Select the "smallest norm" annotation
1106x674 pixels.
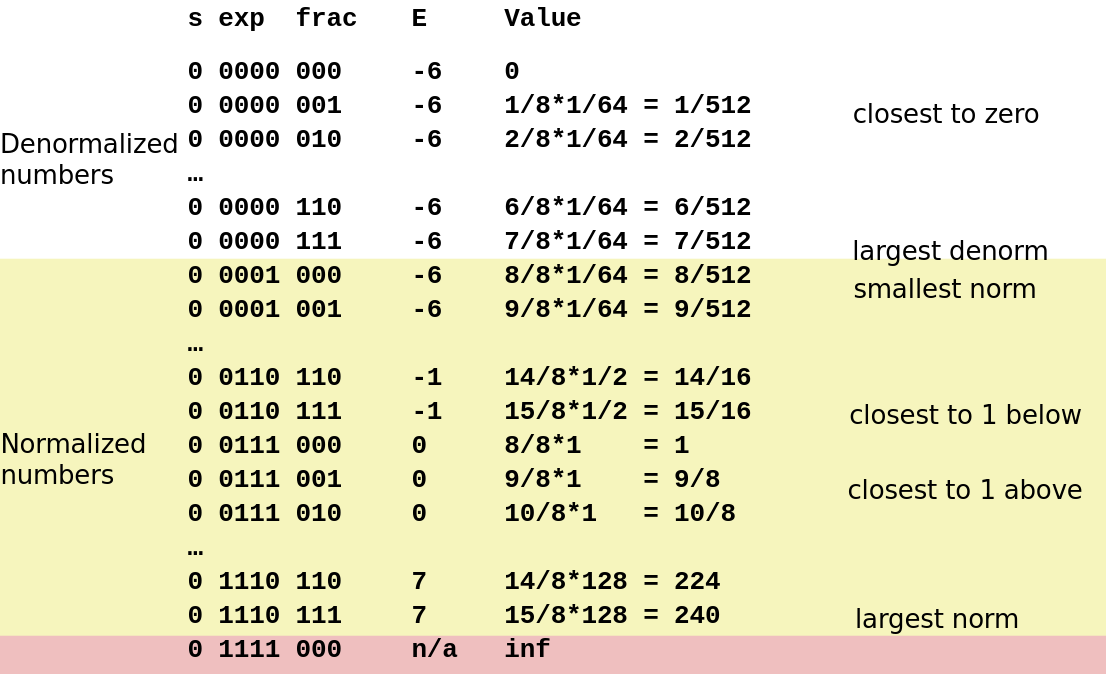944,289
